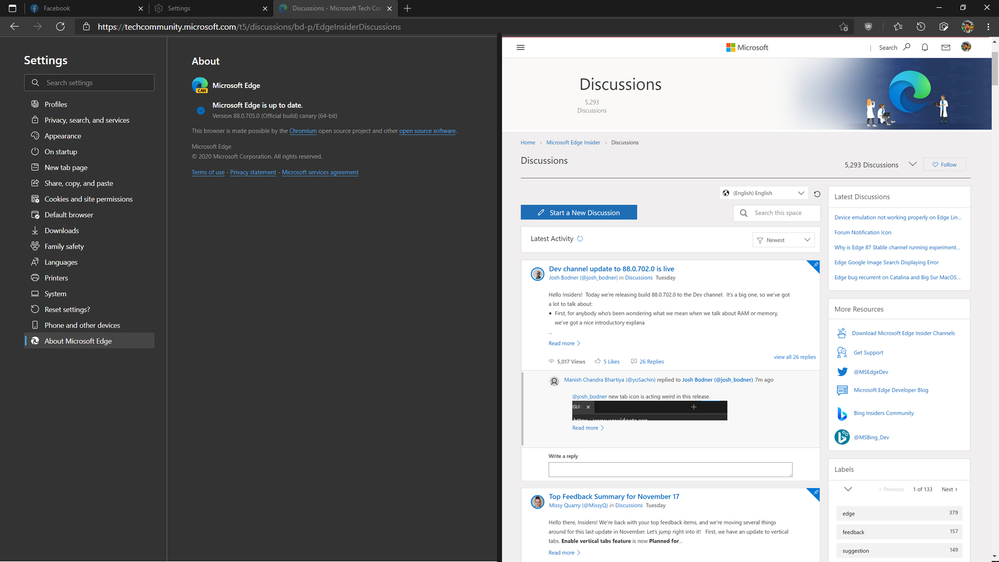Click the Tech Community user avatar
Viewport: 999px width, 562px height.
click(x=966, y=47)
